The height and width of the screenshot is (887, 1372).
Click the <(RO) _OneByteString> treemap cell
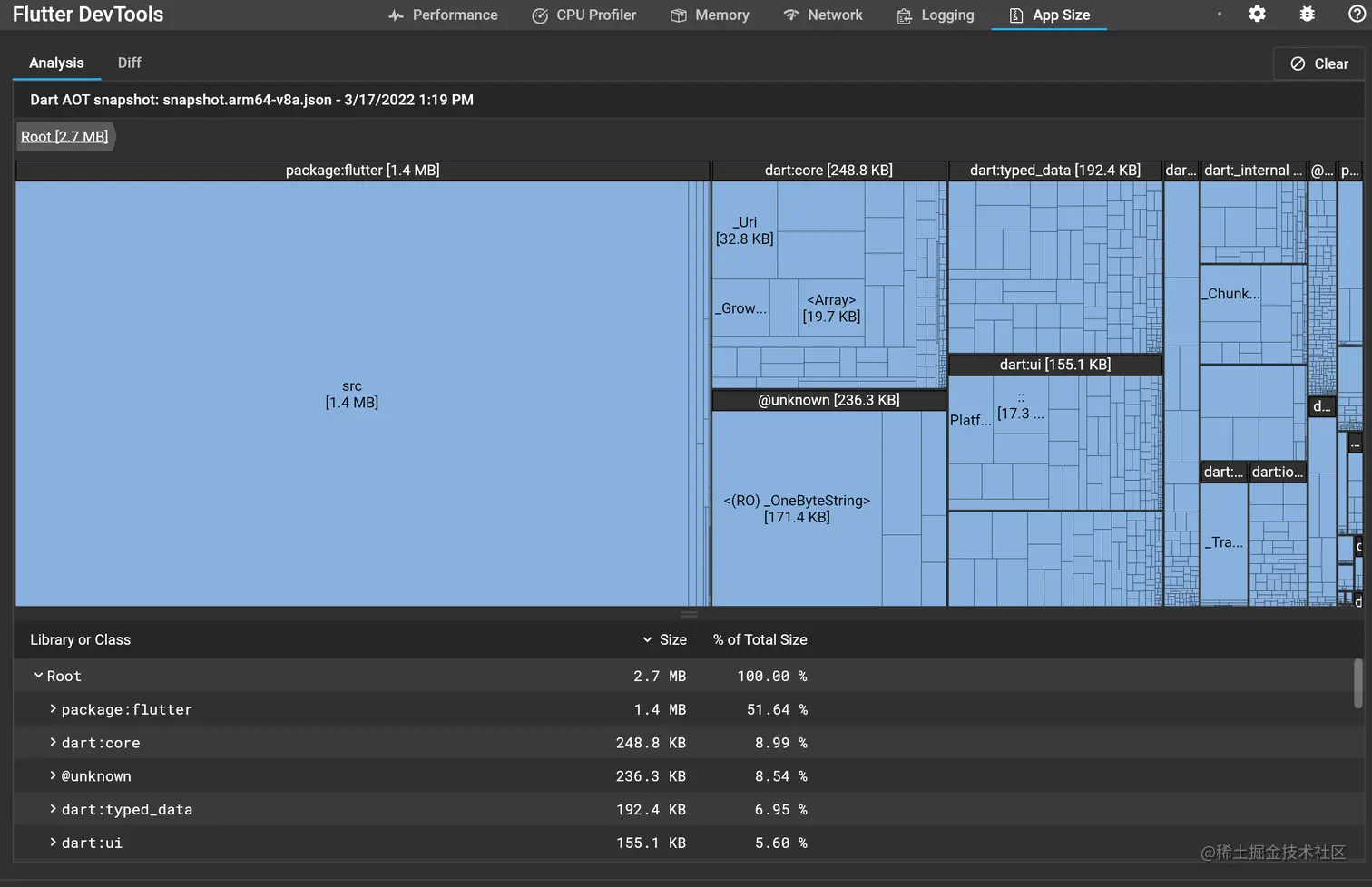click(x=797, y=509)
